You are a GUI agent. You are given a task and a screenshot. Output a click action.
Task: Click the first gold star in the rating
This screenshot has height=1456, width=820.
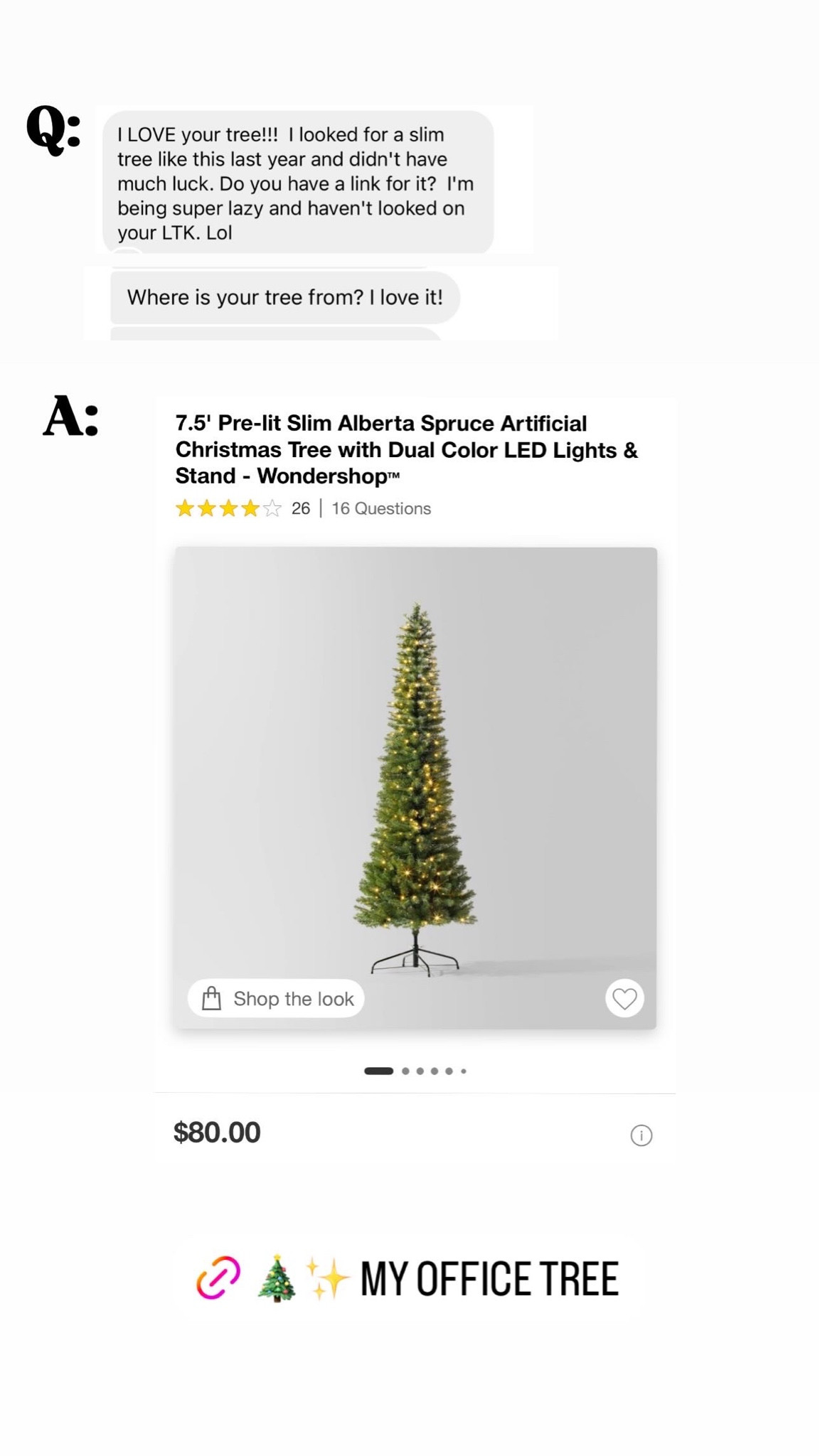[x=186, y=508]
